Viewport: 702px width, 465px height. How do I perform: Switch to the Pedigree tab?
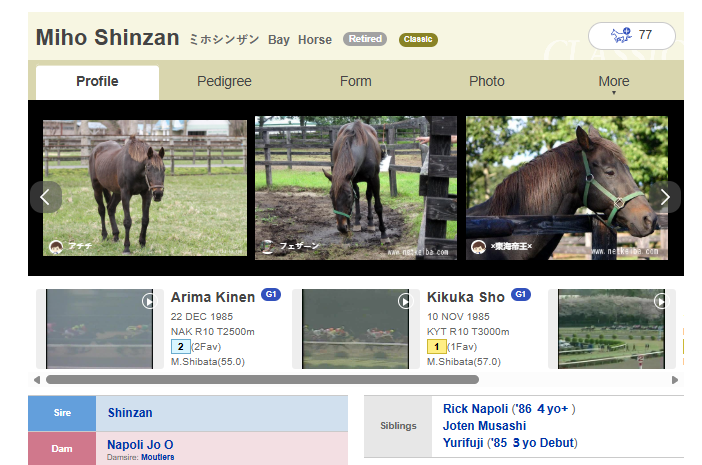[x=224, y=81]
